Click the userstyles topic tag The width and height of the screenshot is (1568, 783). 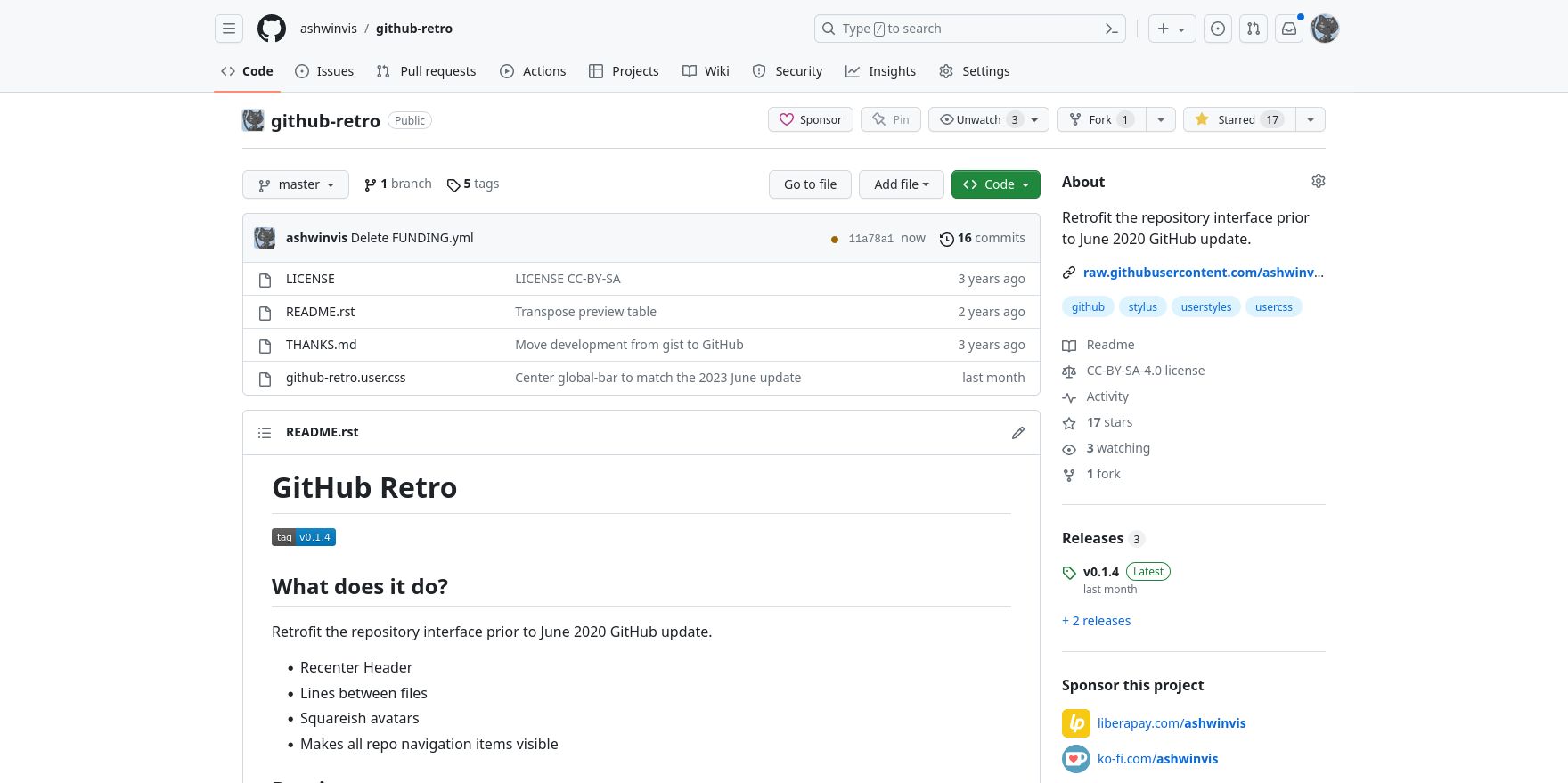tap(1205, 306)
